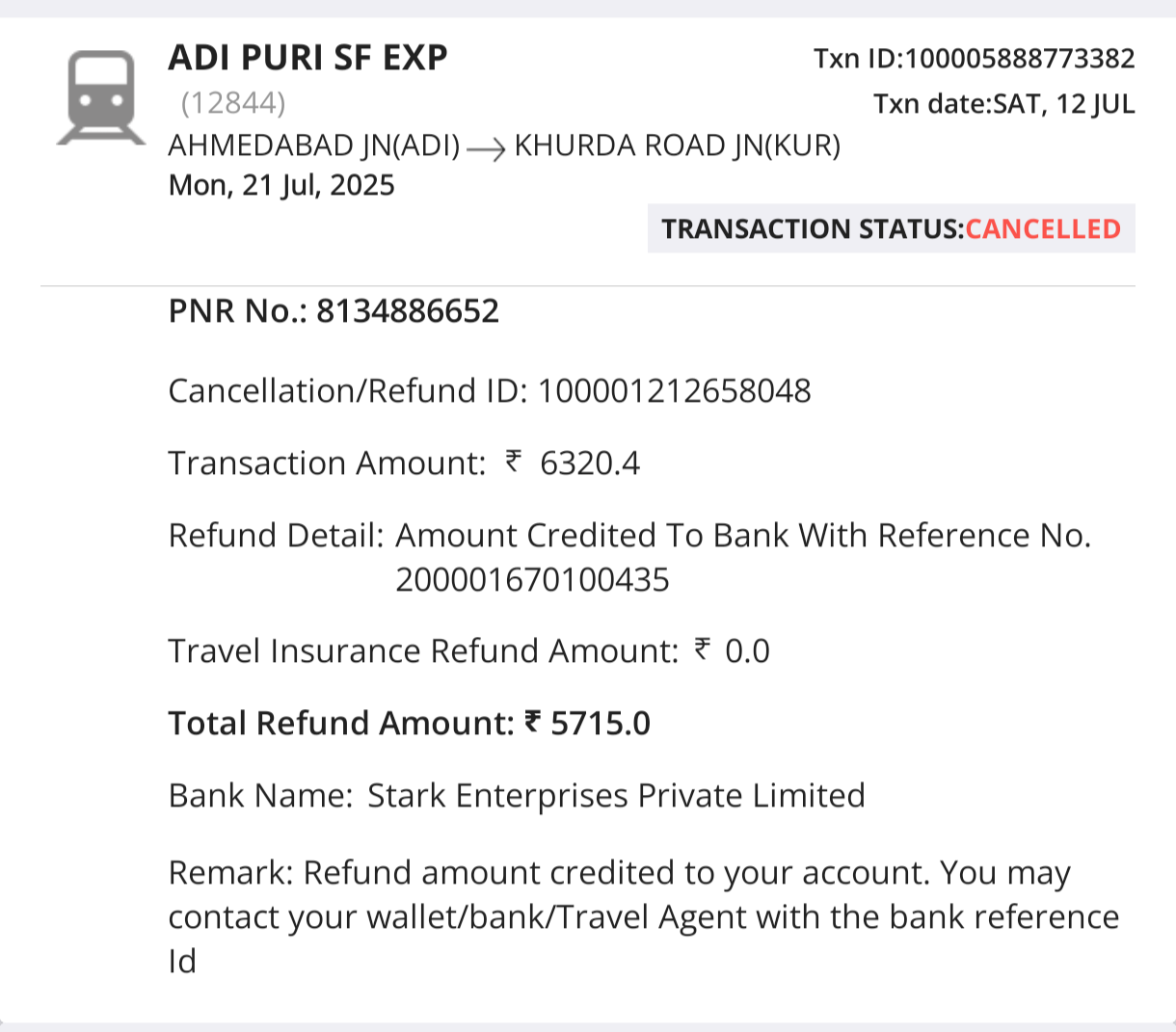Click the CANCELLED transaction status badge

tap(1042, 229)
